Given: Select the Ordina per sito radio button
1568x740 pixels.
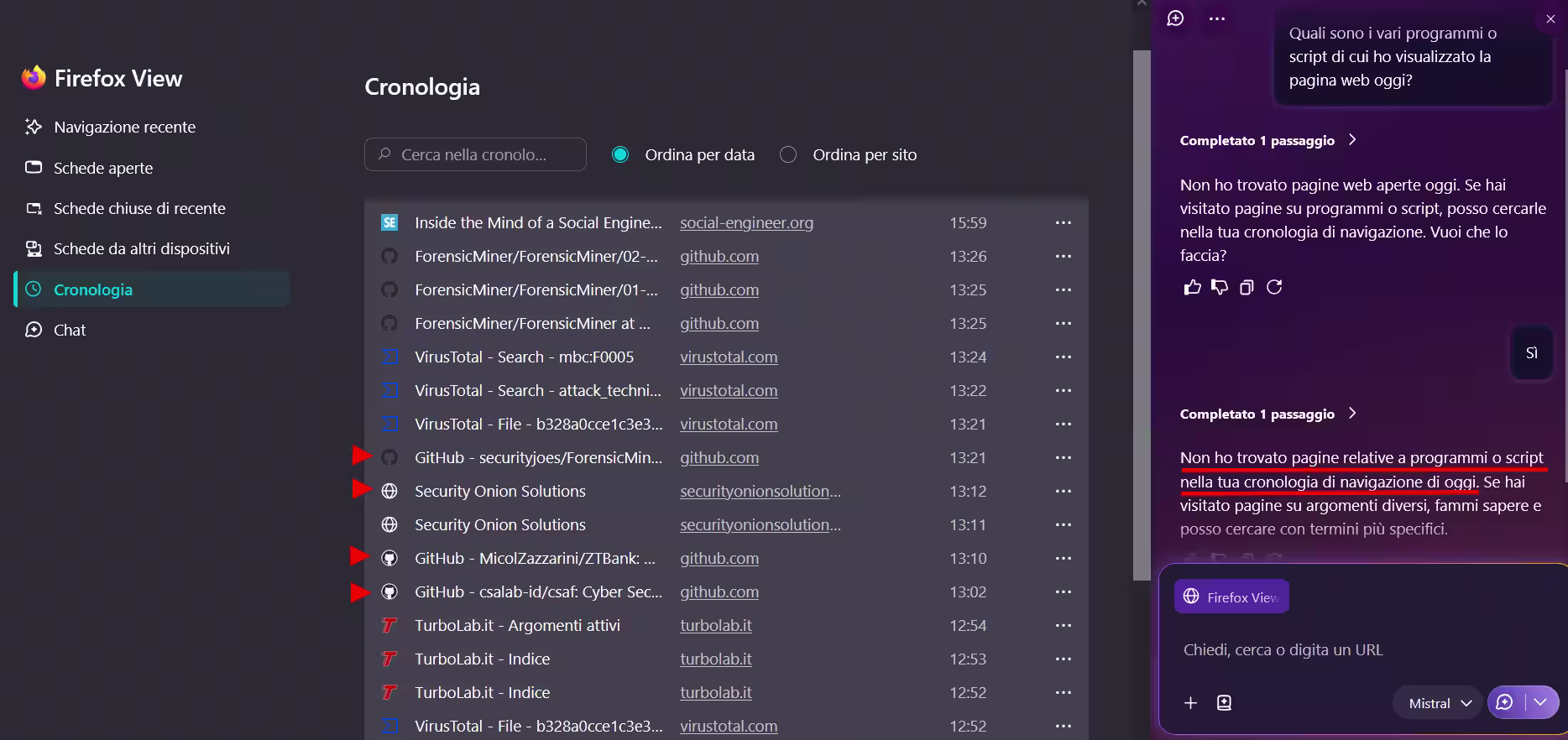Looking at the screenshot, I should tap(788, 154).
